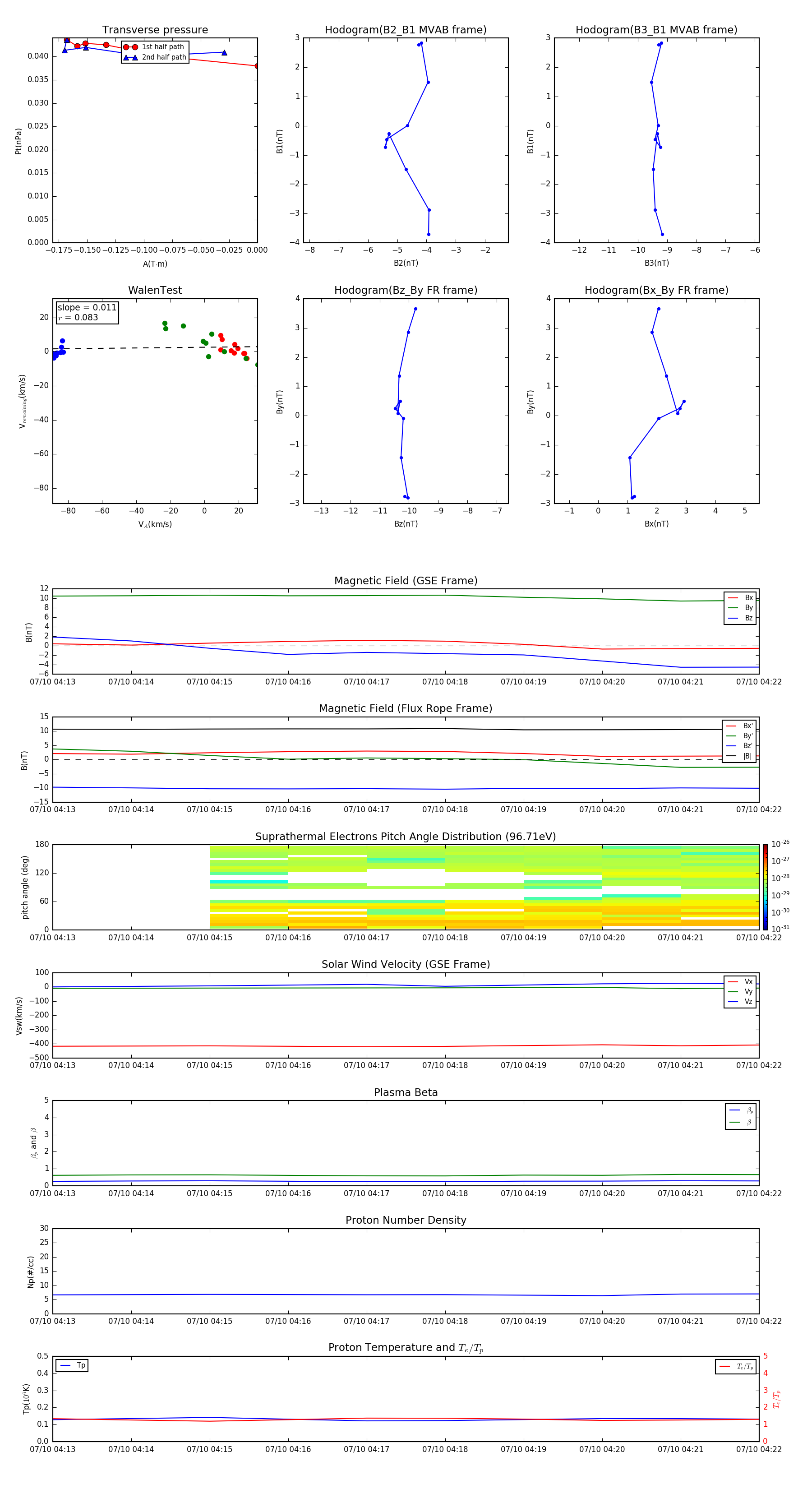The image size is (812, 1489).
Task: Click the Vz legend entry in velocity plot
Action: (740, 1002)
